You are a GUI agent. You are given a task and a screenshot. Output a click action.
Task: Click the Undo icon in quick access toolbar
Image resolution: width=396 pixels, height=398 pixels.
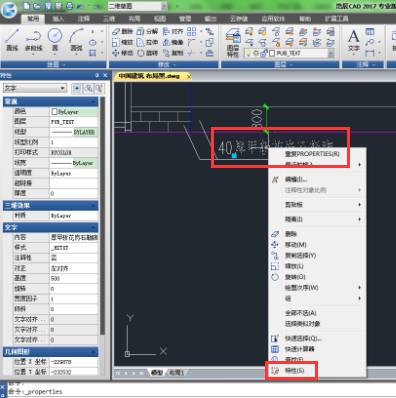(80, 6)
